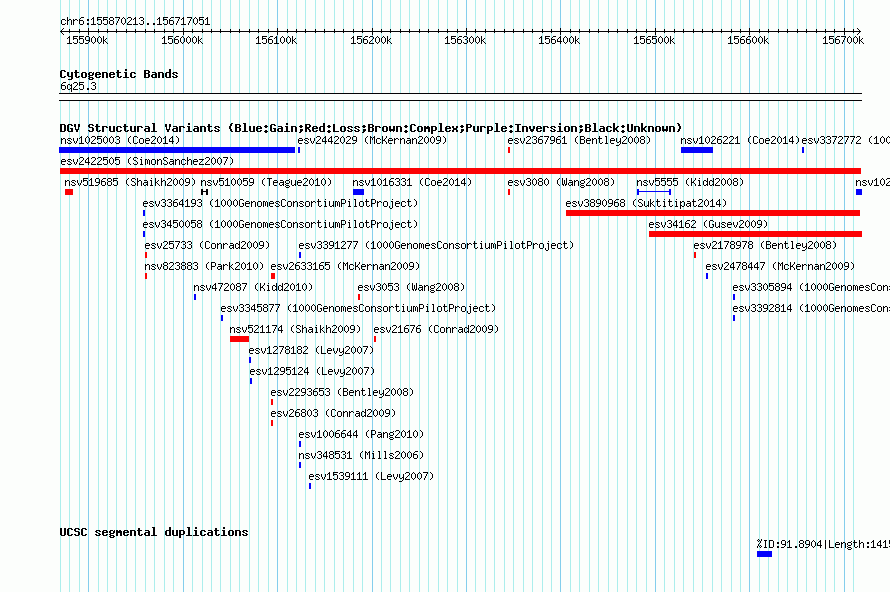Viewport: 890px width, 592px height.
Task: Click esv3372772 variant label near right edge
Action: click(845, 140)
